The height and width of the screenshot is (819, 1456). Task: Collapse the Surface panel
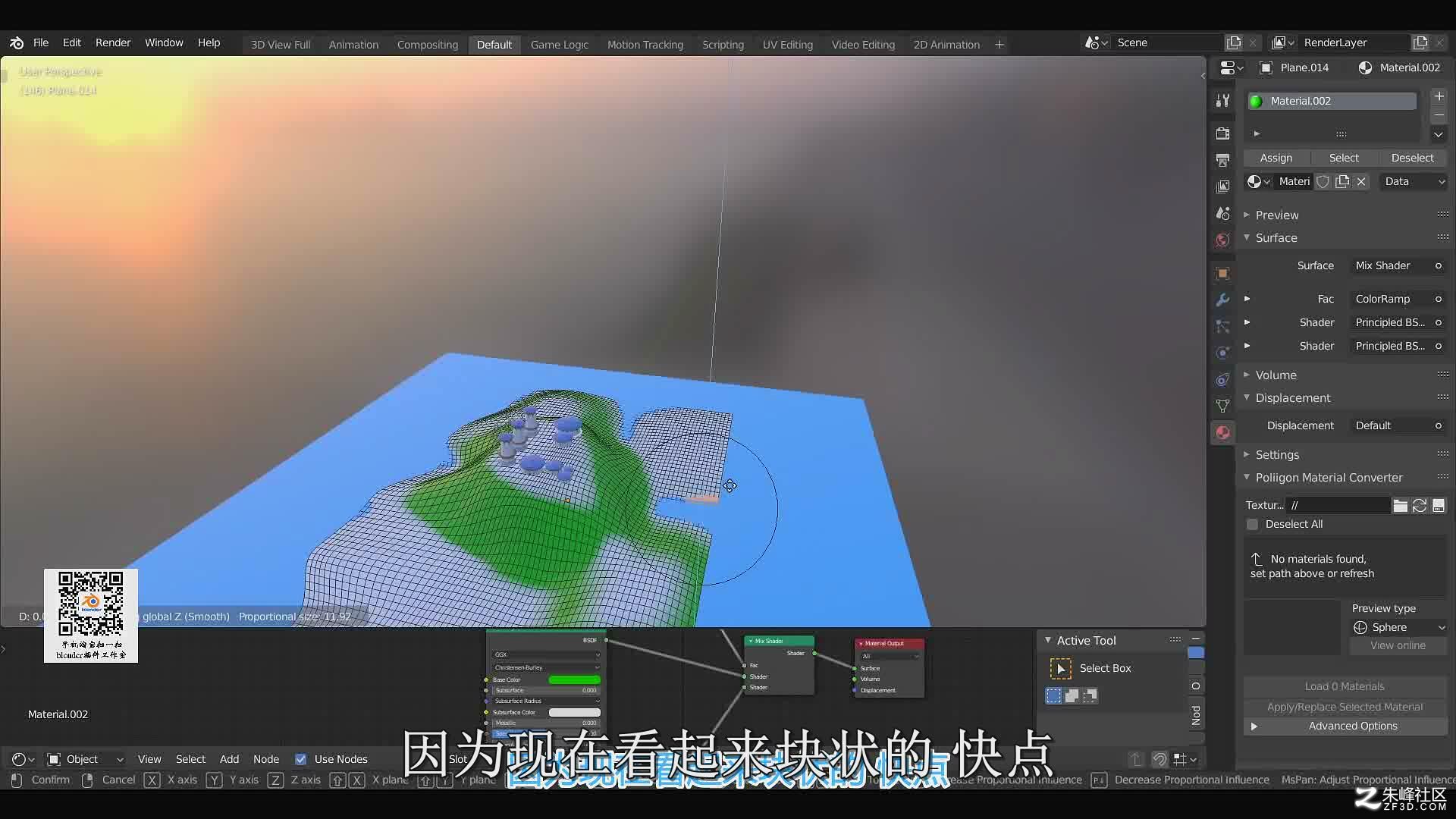[x=1276, y=237]
